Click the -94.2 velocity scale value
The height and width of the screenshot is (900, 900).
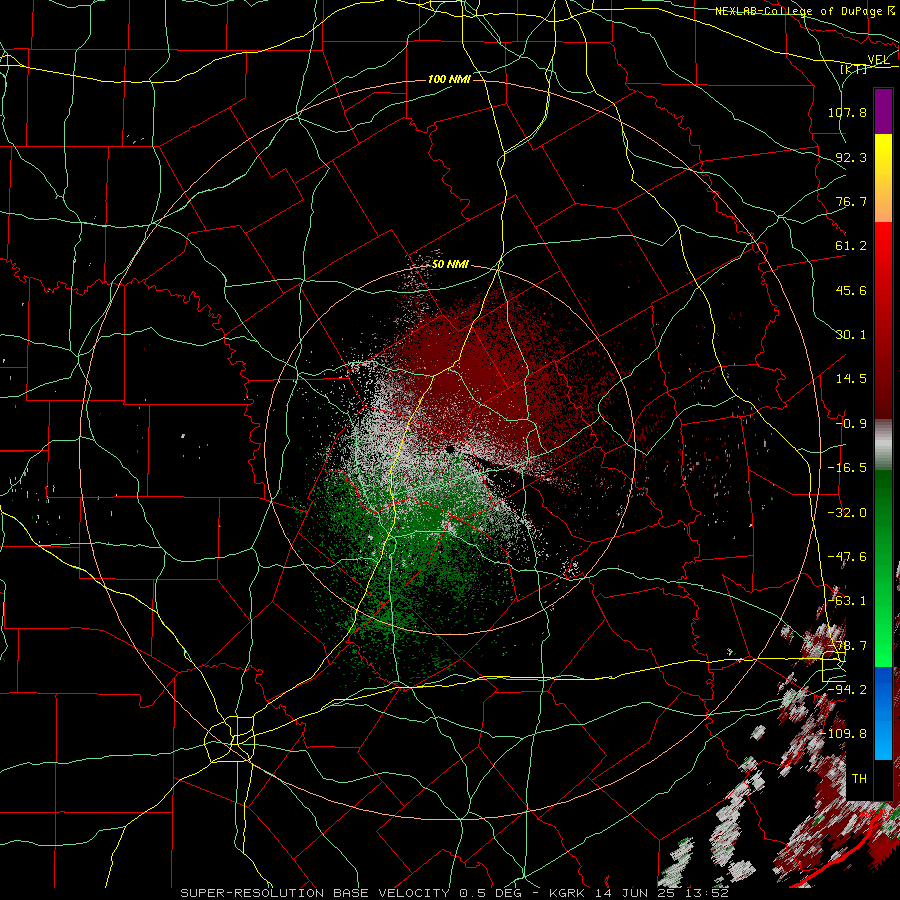click(x=847, y=689)
